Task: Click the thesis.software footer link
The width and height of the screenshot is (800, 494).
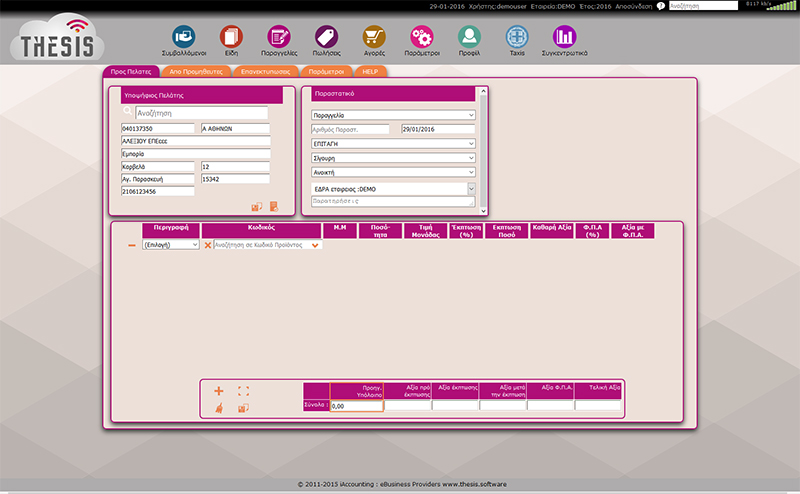Action: pos(475,484)
